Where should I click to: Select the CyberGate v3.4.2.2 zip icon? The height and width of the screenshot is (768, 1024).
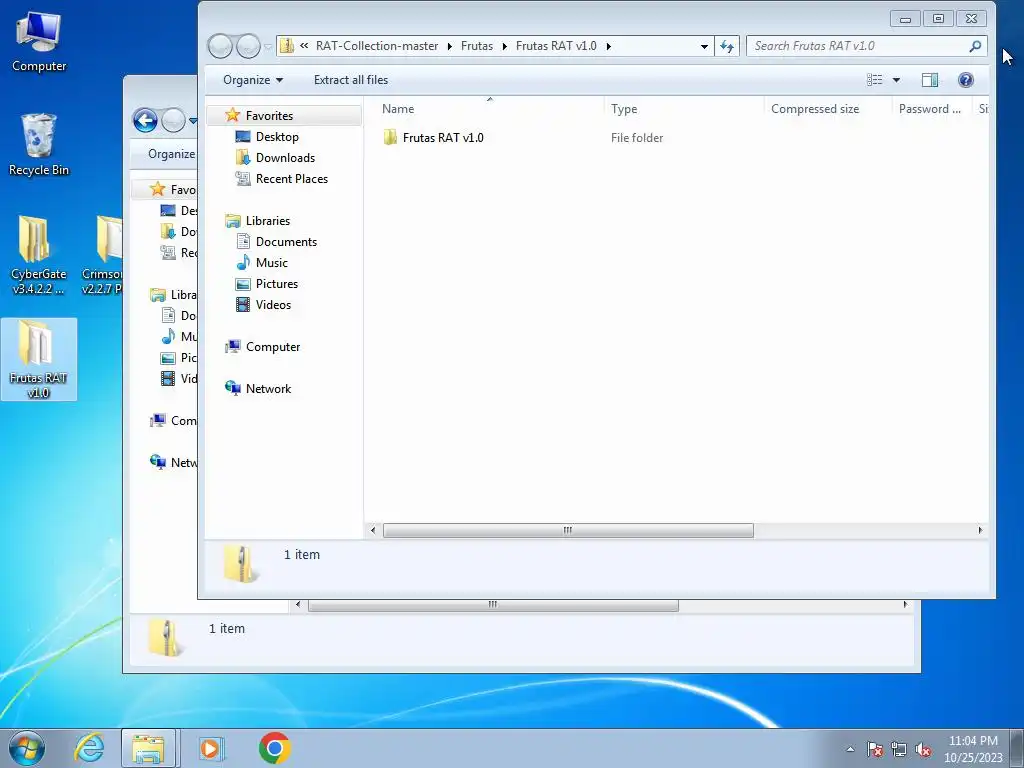point(39,255)
